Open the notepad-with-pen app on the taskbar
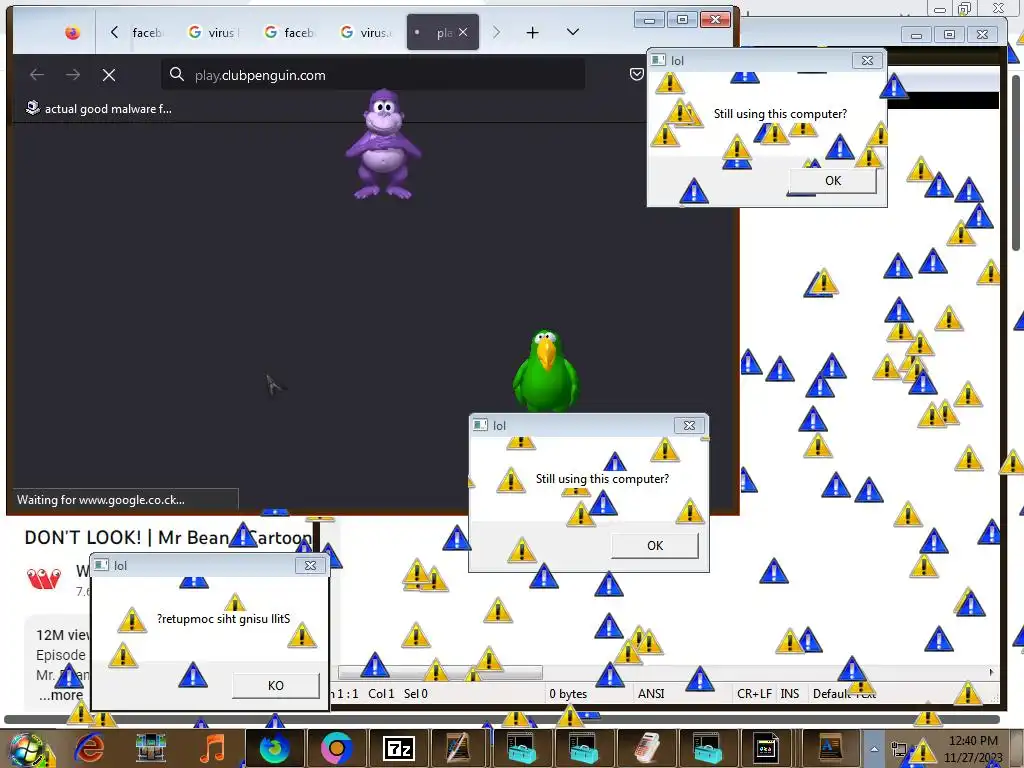 458,748
